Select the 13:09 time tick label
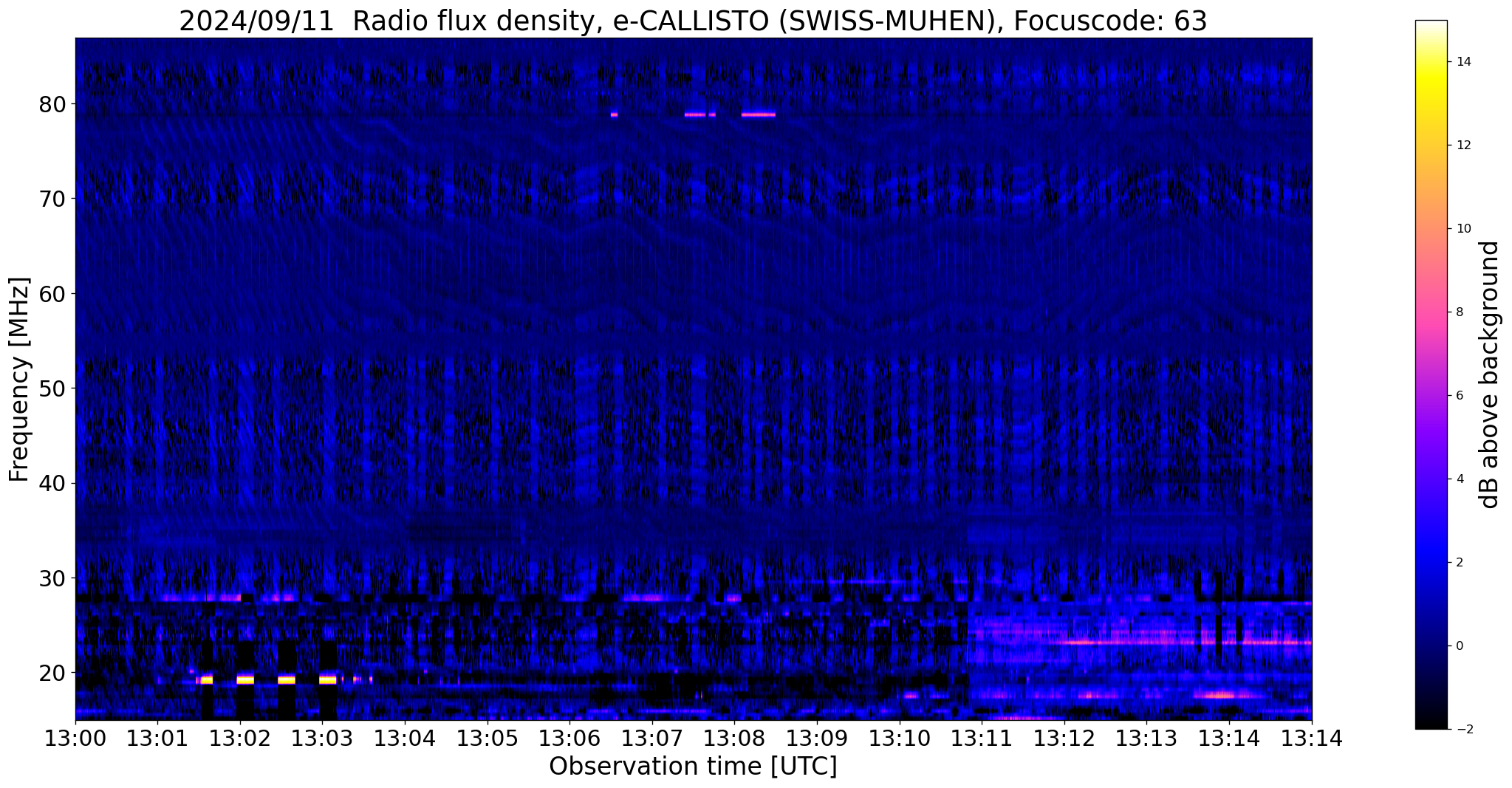Viewport: 1512px width, 788px height. pyautogui.click(x=817, y=739)
